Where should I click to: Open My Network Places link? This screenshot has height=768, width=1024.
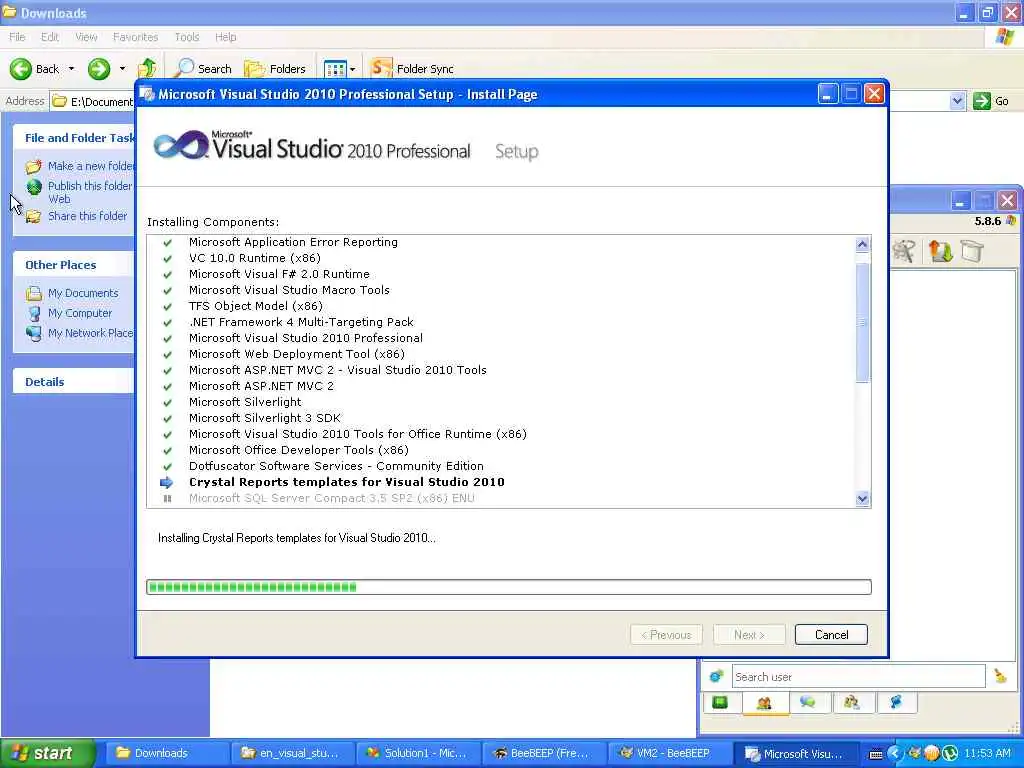[x=90, y=333]
